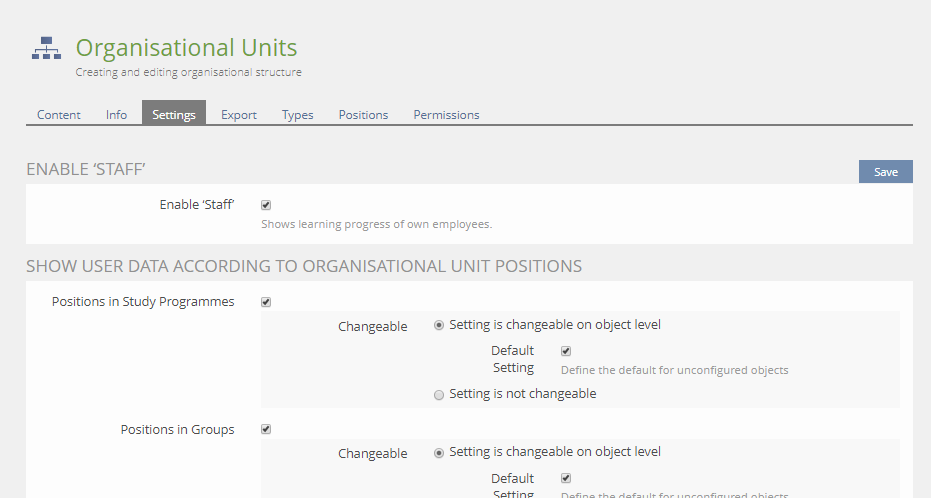
Task: Switch to the Permissions tab
Action: click(446, 115)
